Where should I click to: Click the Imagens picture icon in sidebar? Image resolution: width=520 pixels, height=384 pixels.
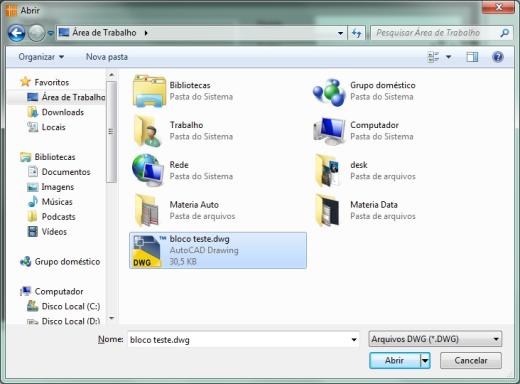(x=33, y=187)
